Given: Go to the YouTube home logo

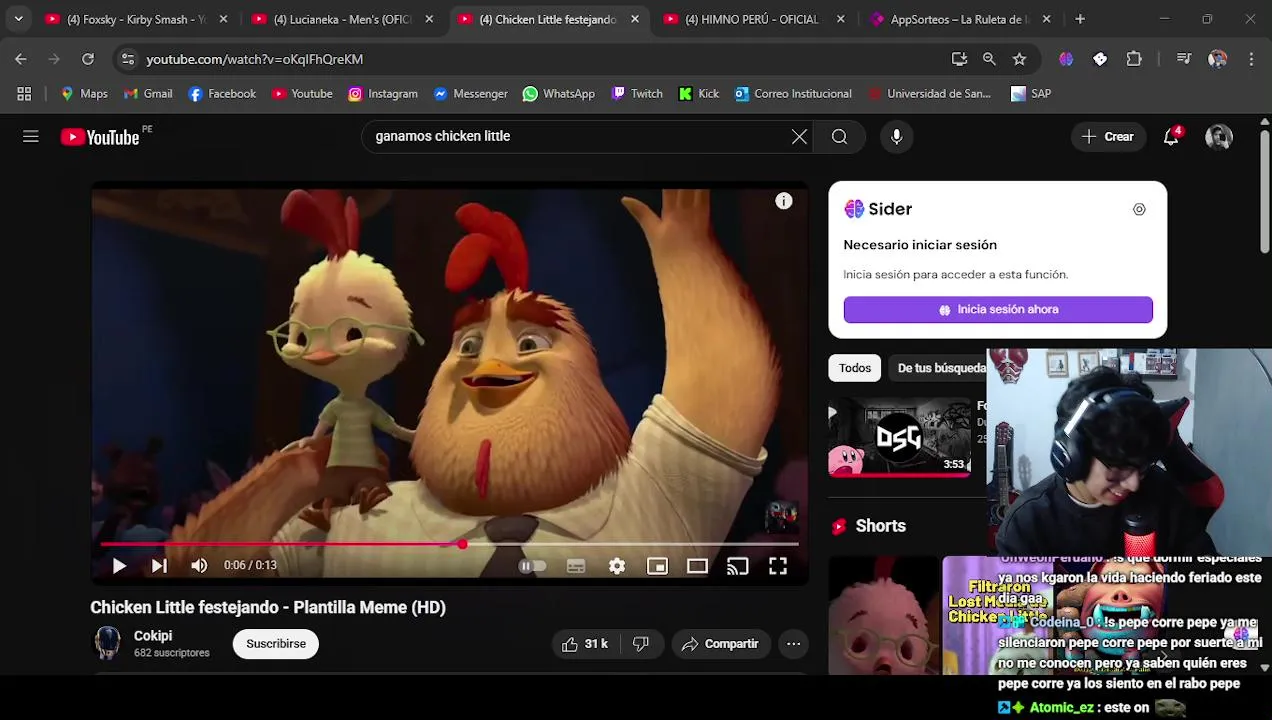Looking at the screenshot, I should [100, 137].
